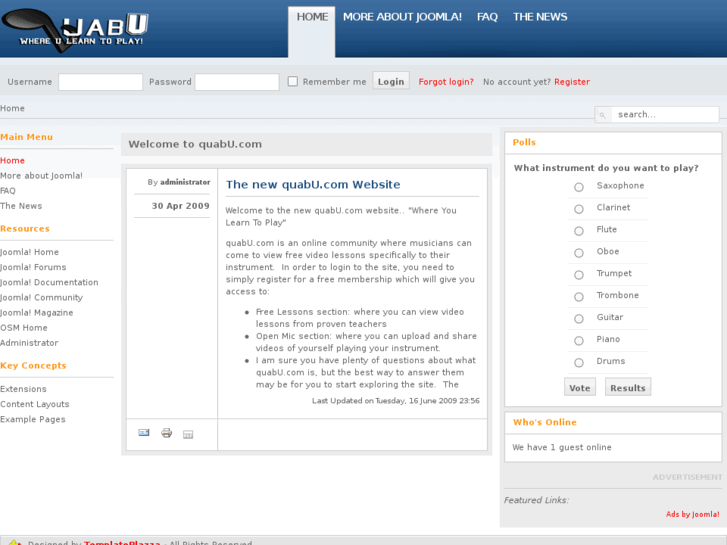The image size is (727, 545).
Task: Open The News sidebar menu item
Action: coord(21,206)
